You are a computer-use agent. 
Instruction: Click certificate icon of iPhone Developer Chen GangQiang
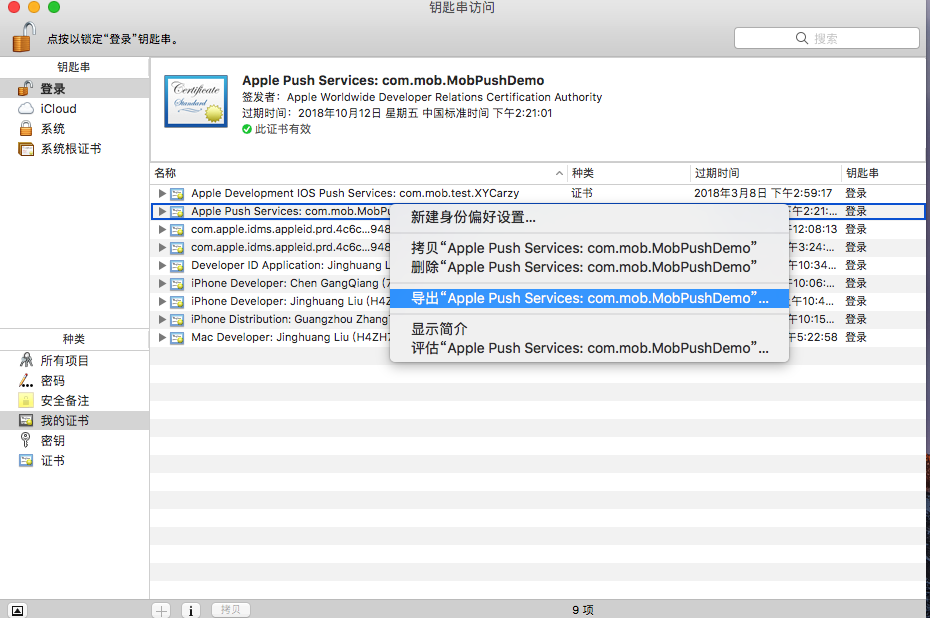click(x=177, y=283)
